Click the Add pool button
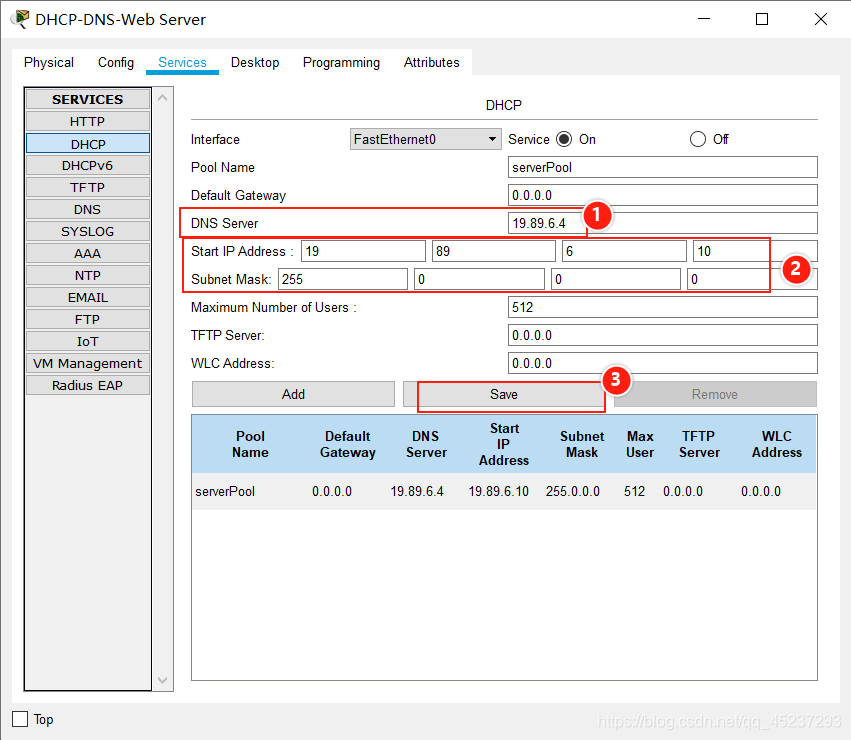The height and width of the screenshot is (740, 851). [293, 394]
